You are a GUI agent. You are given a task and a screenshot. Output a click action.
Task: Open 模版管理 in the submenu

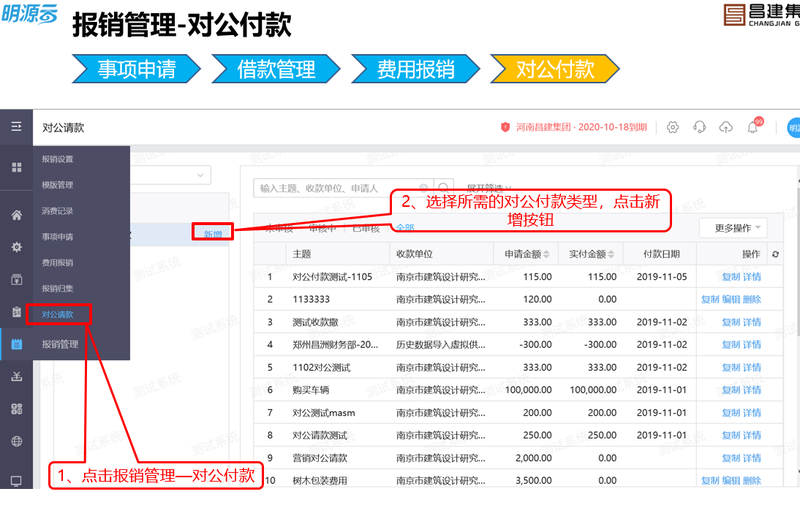click(58, 185)
